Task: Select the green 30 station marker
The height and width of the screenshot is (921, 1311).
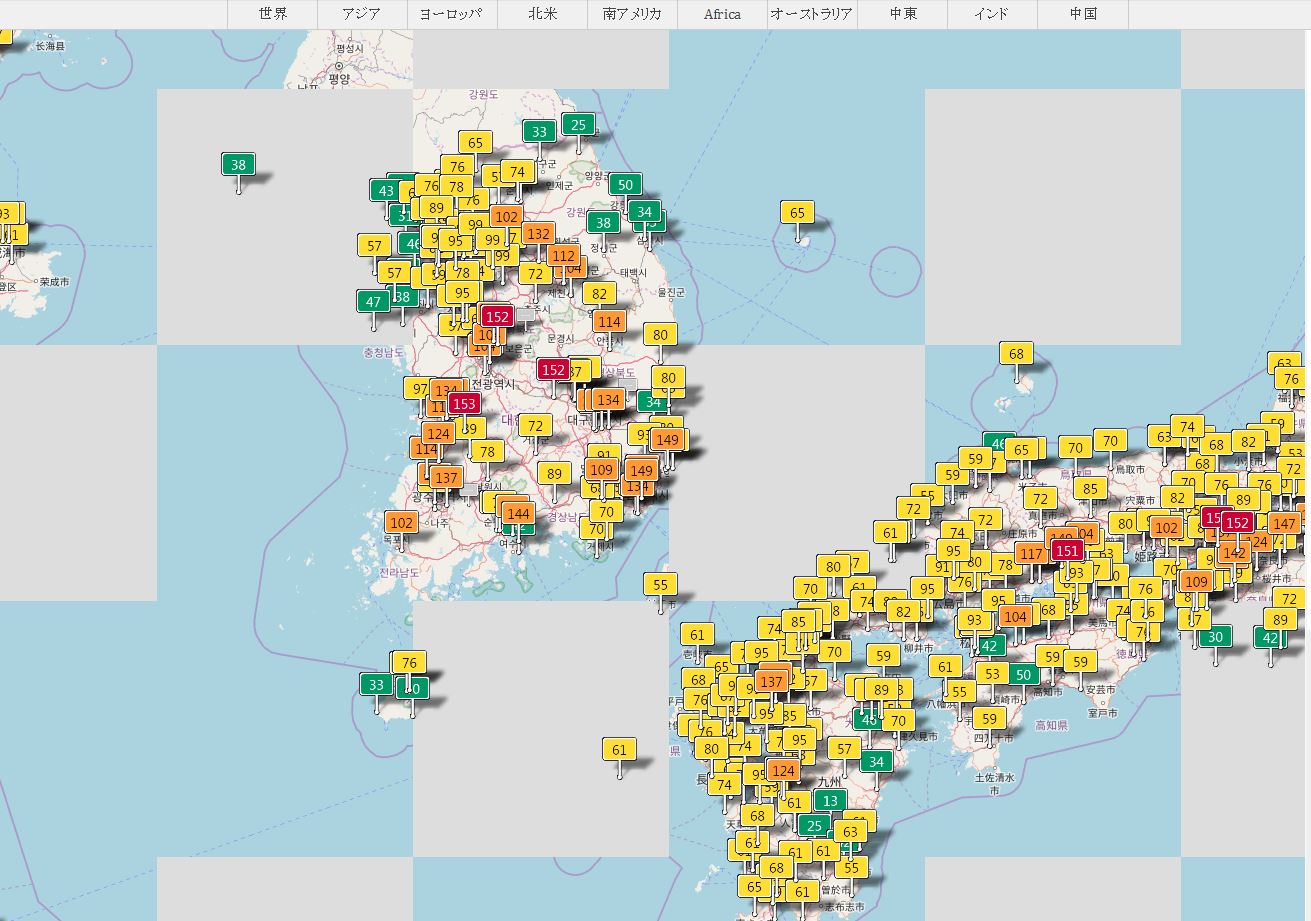Action: pos(1215,637)
